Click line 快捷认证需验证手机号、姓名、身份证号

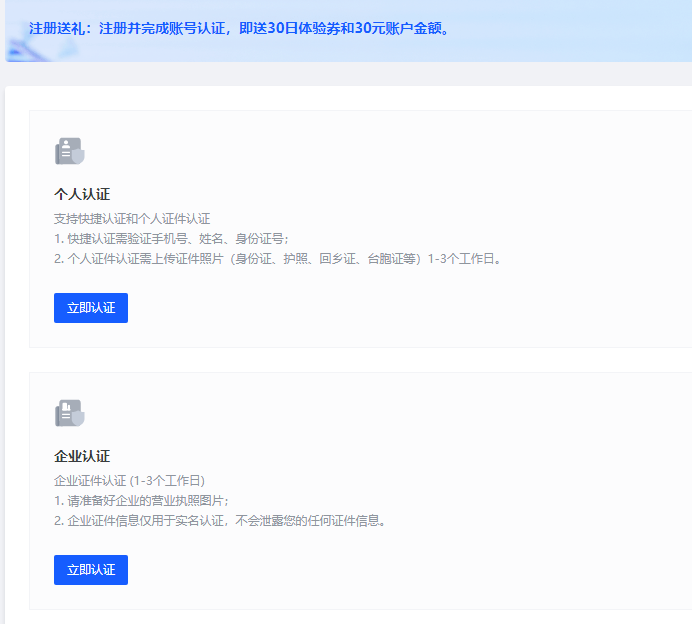pos(171,239)
